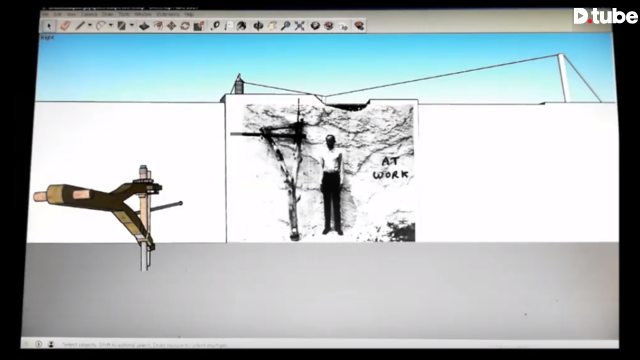
Task: Select the Line pencil tool
Action: (80, 26)
